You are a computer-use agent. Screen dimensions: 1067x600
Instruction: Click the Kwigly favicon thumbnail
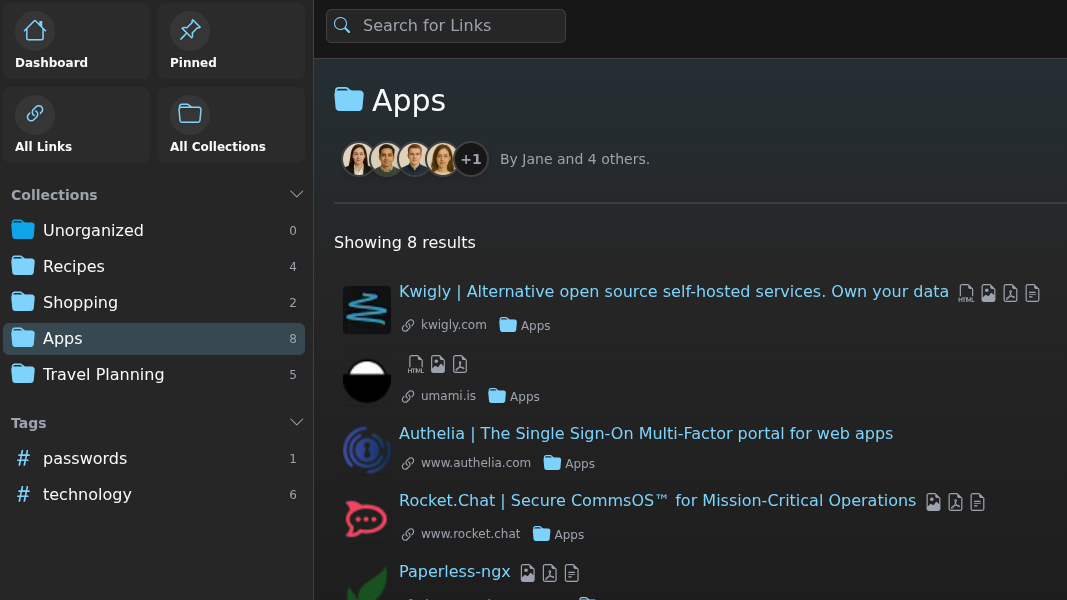367,310
